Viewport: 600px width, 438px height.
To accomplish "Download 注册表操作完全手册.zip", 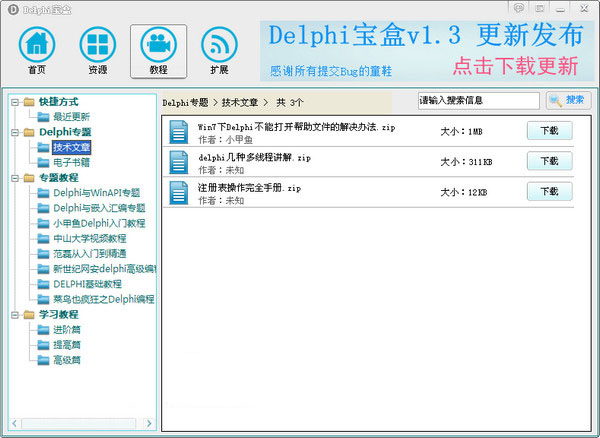I will [x=549, y=191].
